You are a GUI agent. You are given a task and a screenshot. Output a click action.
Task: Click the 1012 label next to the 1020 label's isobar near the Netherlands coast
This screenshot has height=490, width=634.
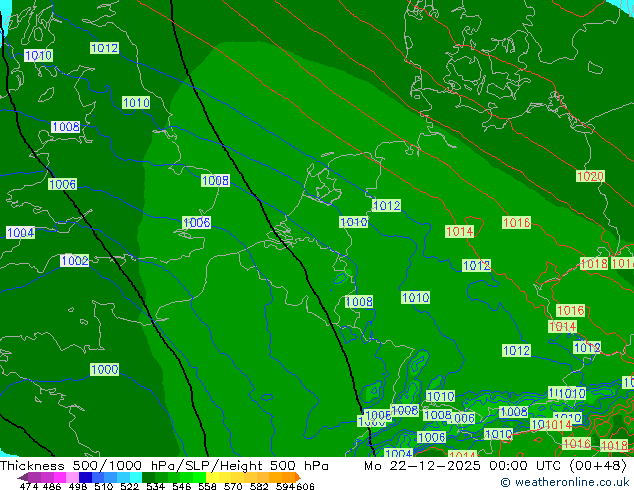point(386,206)
